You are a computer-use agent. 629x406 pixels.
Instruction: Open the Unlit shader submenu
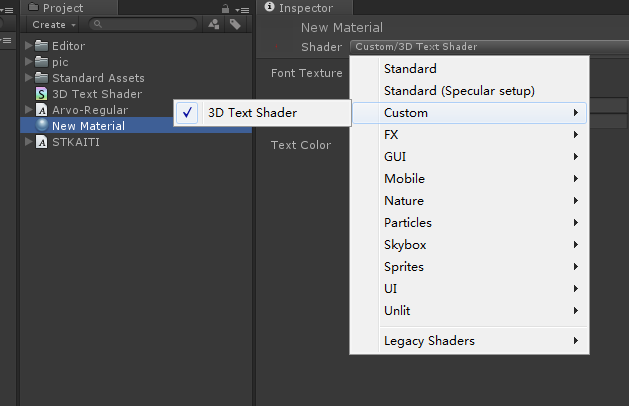click(x=469, y=311)
